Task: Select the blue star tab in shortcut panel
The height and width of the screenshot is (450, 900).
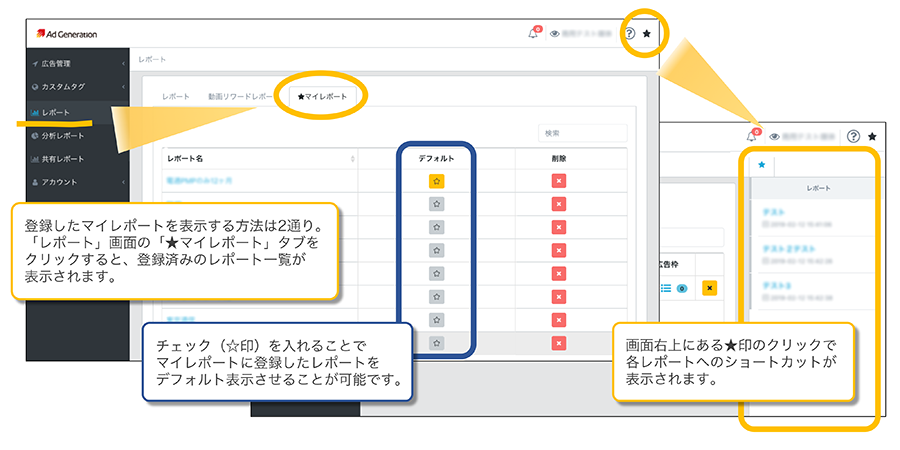Action: pos(762,165)
